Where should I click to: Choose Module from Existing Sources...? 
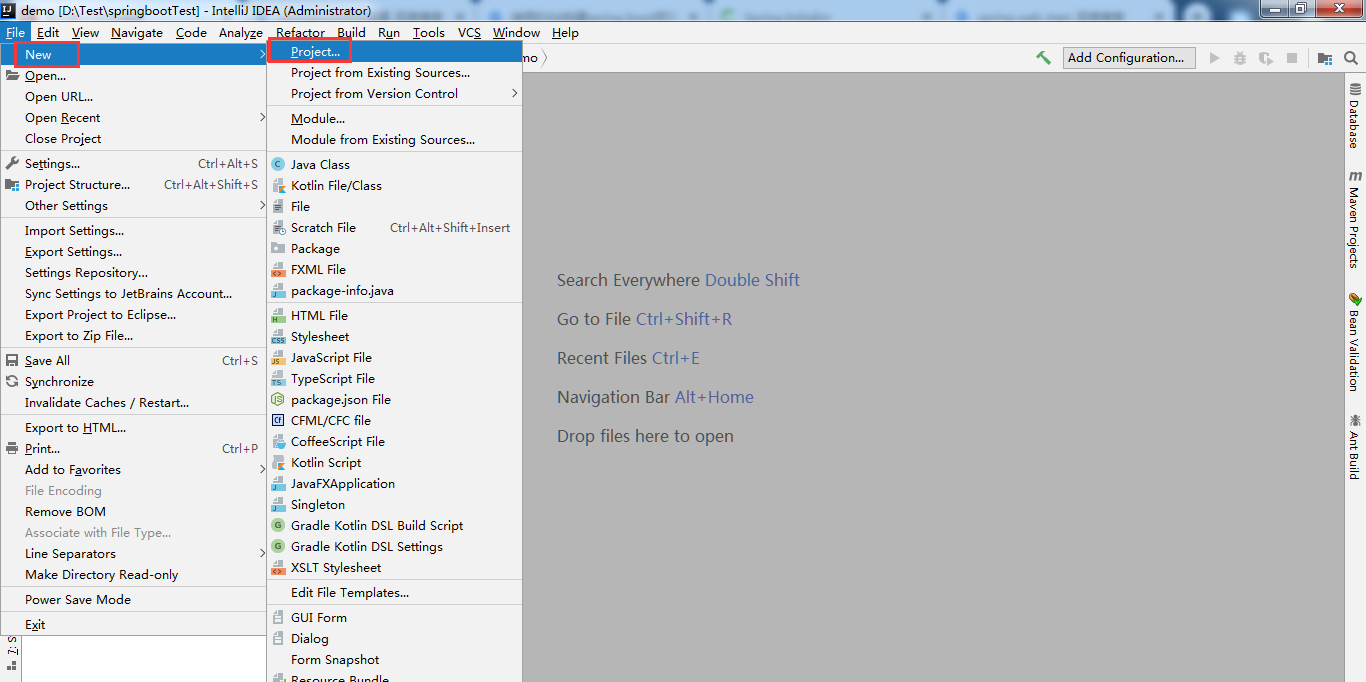pyautogui.click(x=394, y=139)
